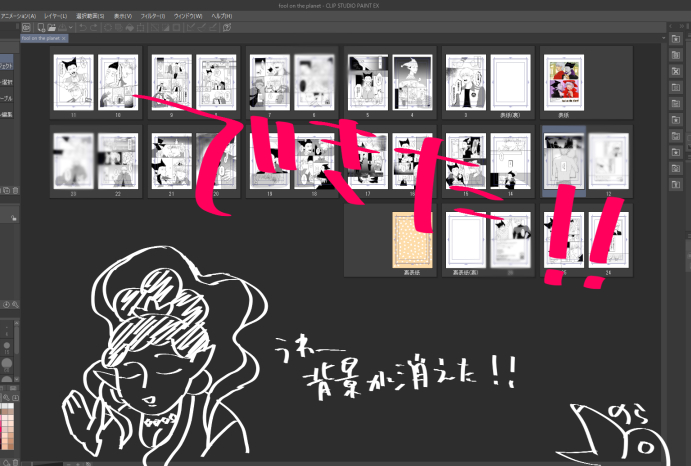Screen dimensions: 691x466
Task: Expand right dock with double chevron
Action: [682, 26]
